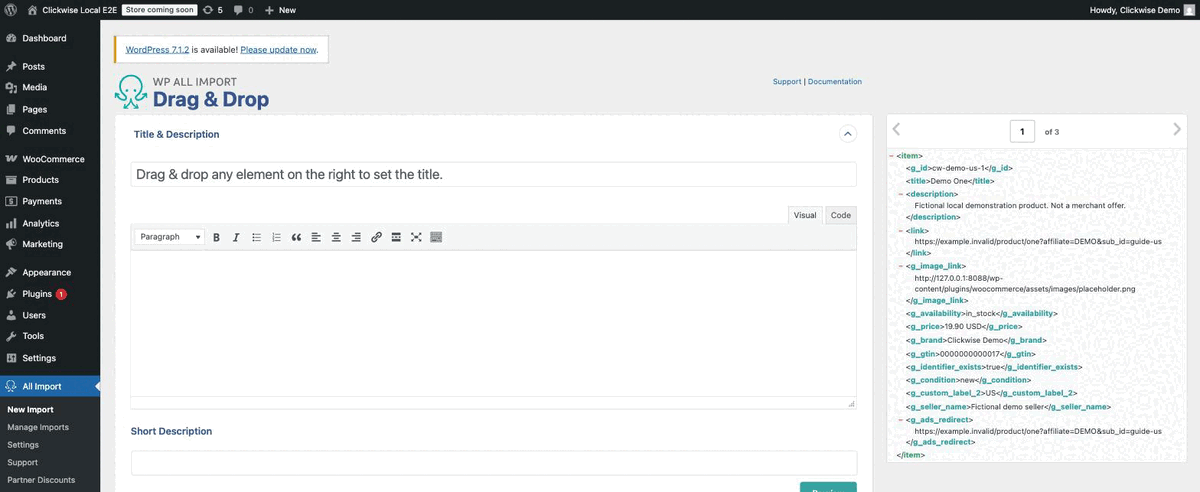The height and width of the screenshot is (492, 1200).
Task: Select the New Import submenu item
Action: click(x=31, y=409)
